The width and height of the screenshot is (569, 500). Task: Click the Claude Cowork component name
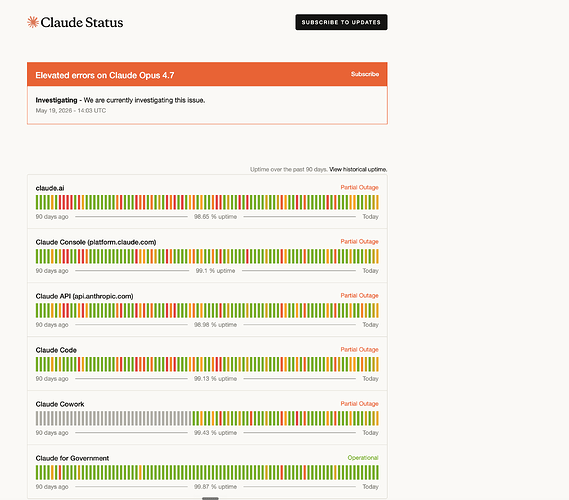pos(60,404)
